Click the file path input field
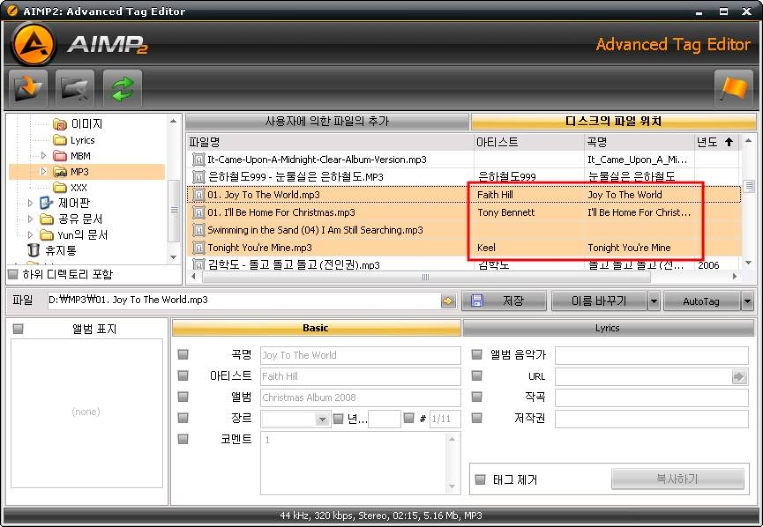The image size is (763, 527). tap(243, 300)
